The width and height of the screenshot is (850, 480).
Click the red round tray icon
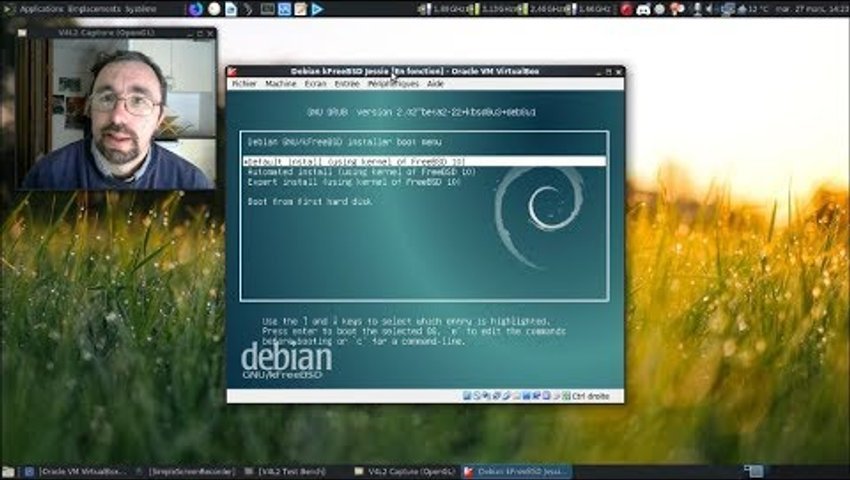(627, 9)
